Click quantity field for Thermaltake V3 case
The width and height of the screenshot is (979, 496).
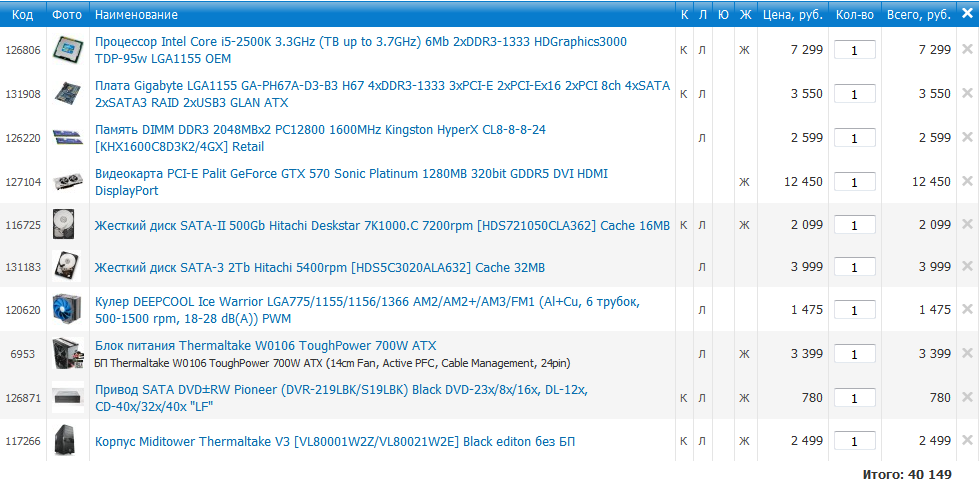(855, 441)
